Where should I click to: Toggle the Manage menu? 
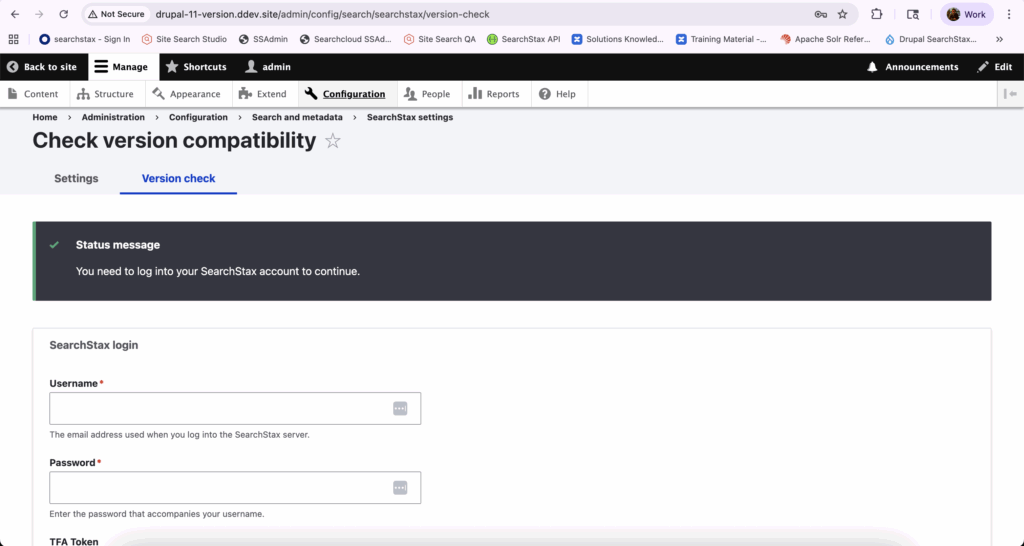pyautogui.click(x=122, y=67)
